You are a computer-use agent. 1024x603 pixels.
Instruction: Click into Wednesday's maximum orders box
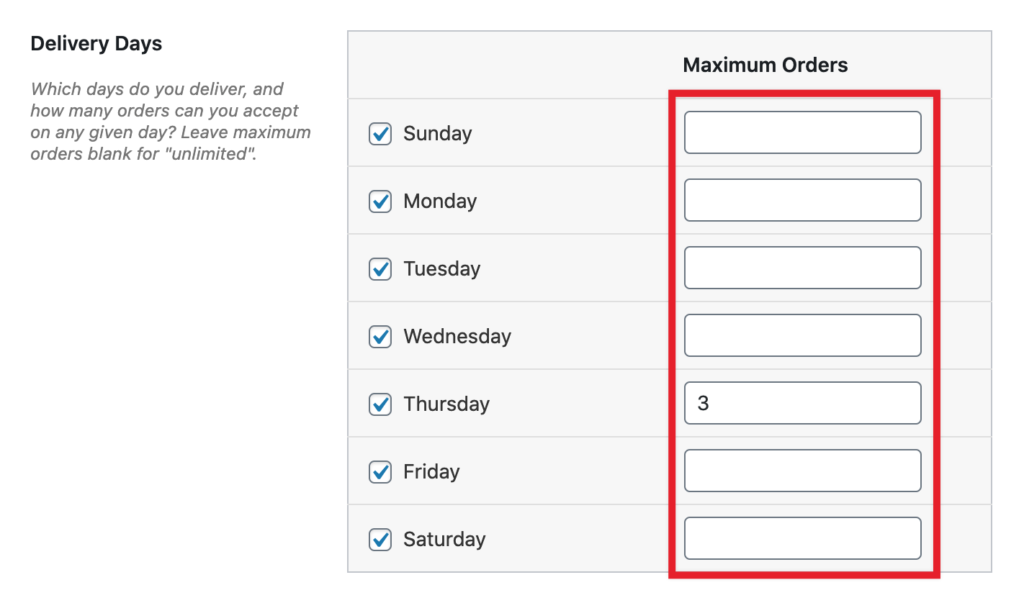click(802, 336)
